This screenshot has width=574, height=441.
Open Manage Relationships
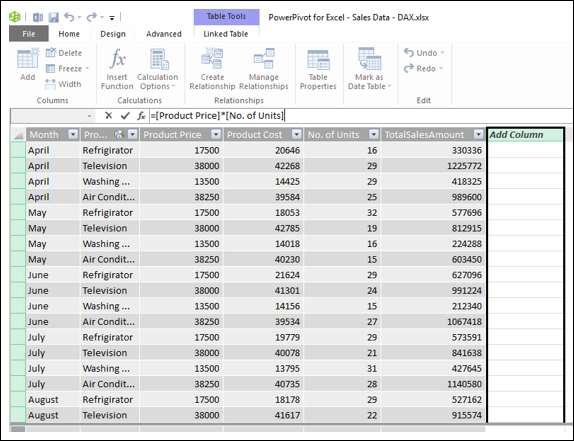(264, 70)
